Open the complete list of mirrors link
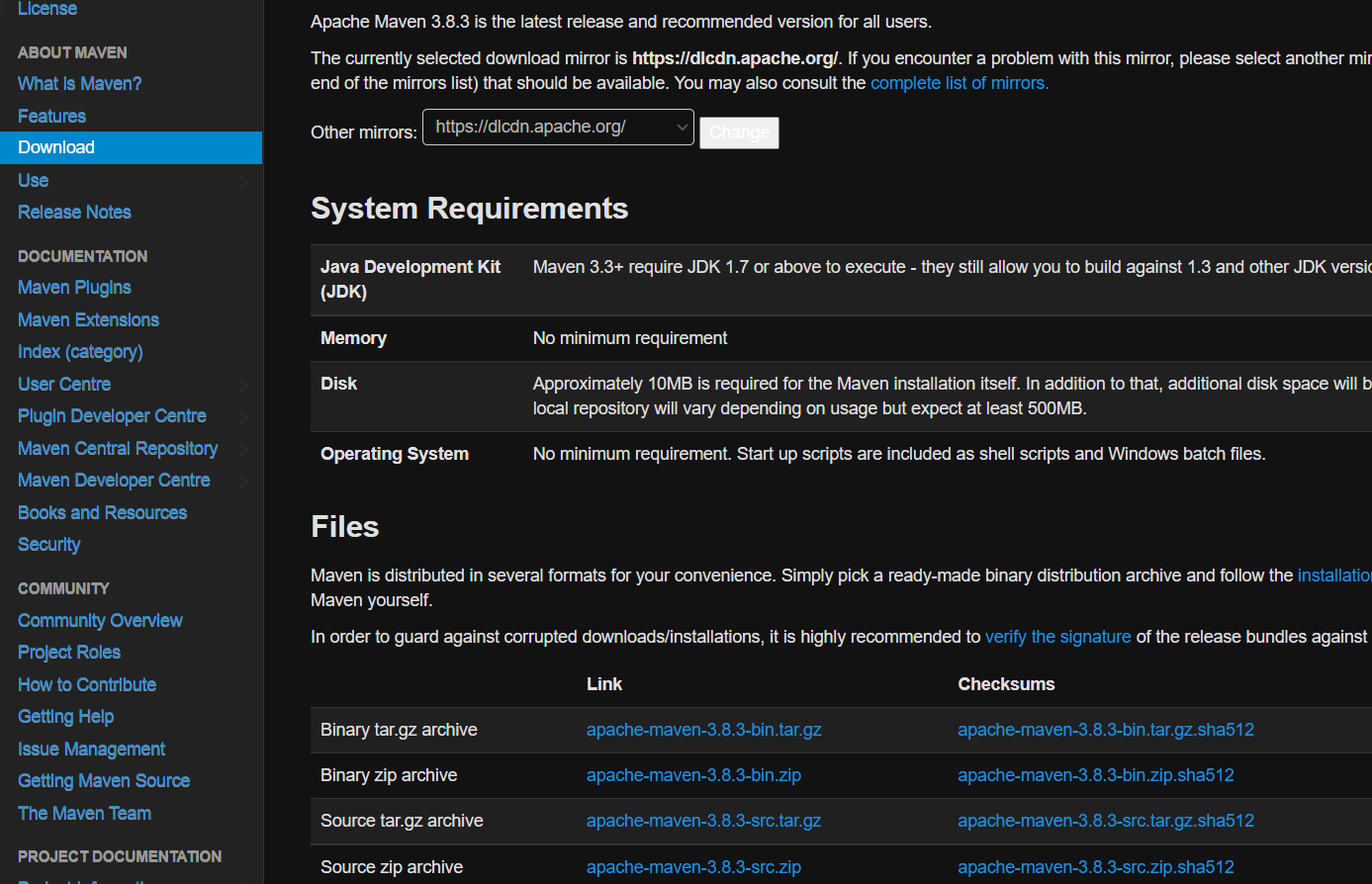Image resolution: width=1372 pixels, height=884 pixels. 960,83
